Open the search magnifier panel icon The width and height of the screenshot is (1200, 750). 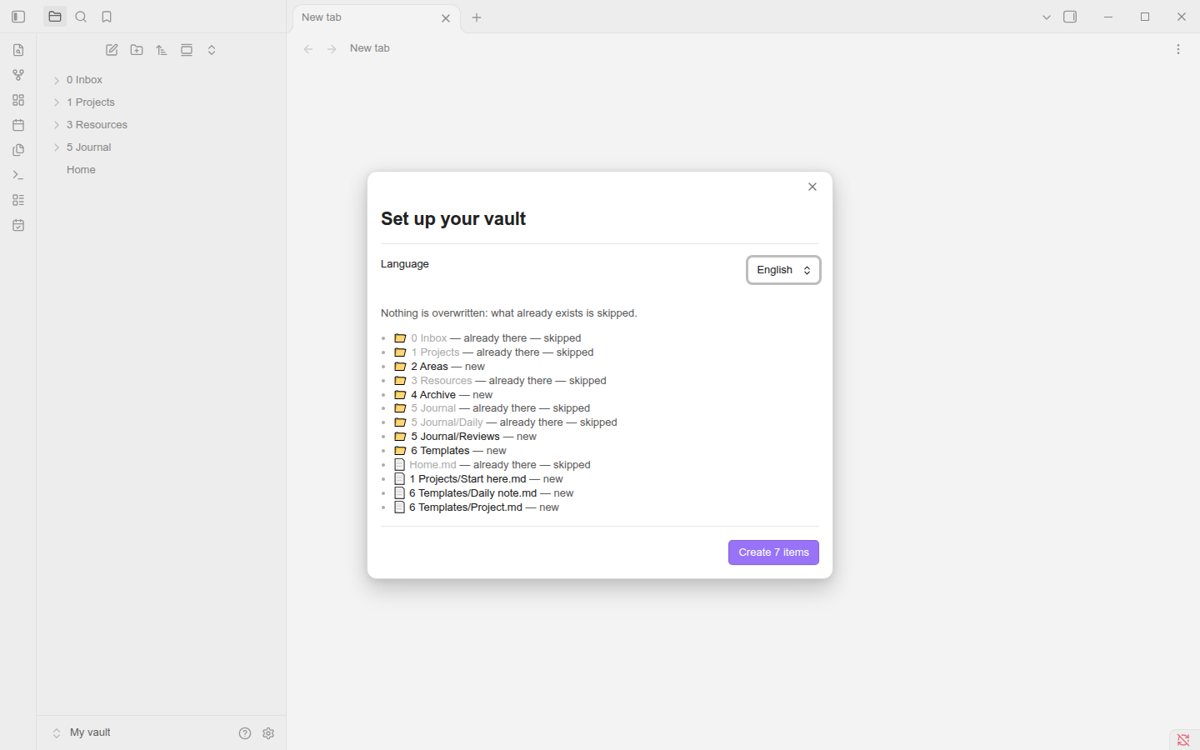click(81, 17)
